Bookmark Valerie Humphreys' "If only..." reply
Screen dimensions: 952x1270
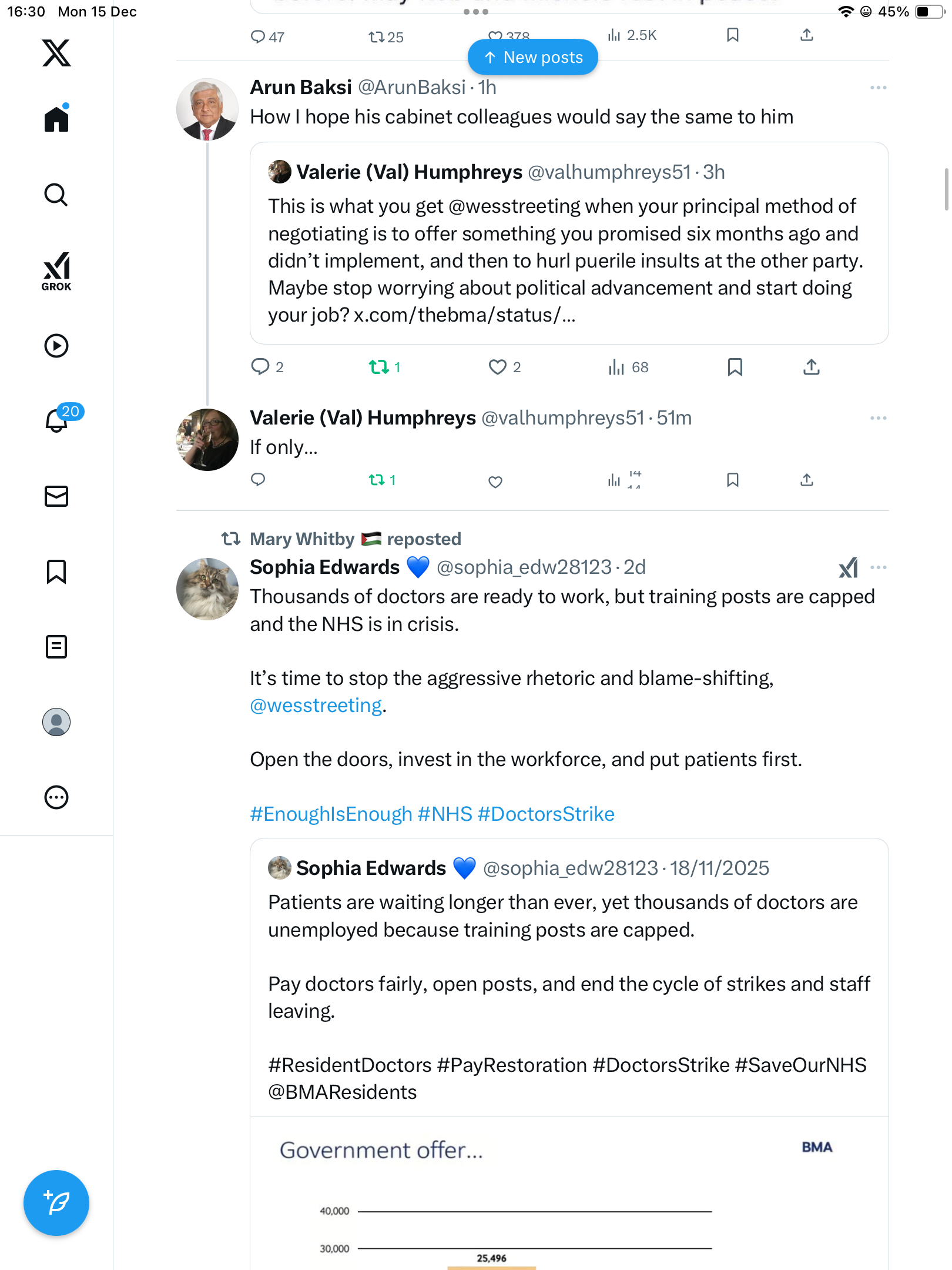click(733, 480)
